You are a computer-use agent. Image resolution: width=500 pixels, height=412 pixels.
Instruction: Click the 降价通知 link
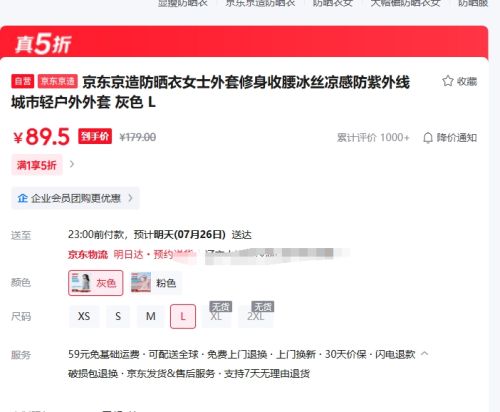(456, 137)
